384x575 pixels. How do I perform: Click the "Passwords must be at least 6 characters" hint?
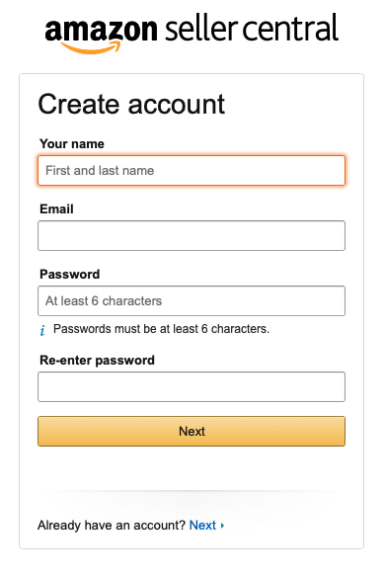(161, 329)
